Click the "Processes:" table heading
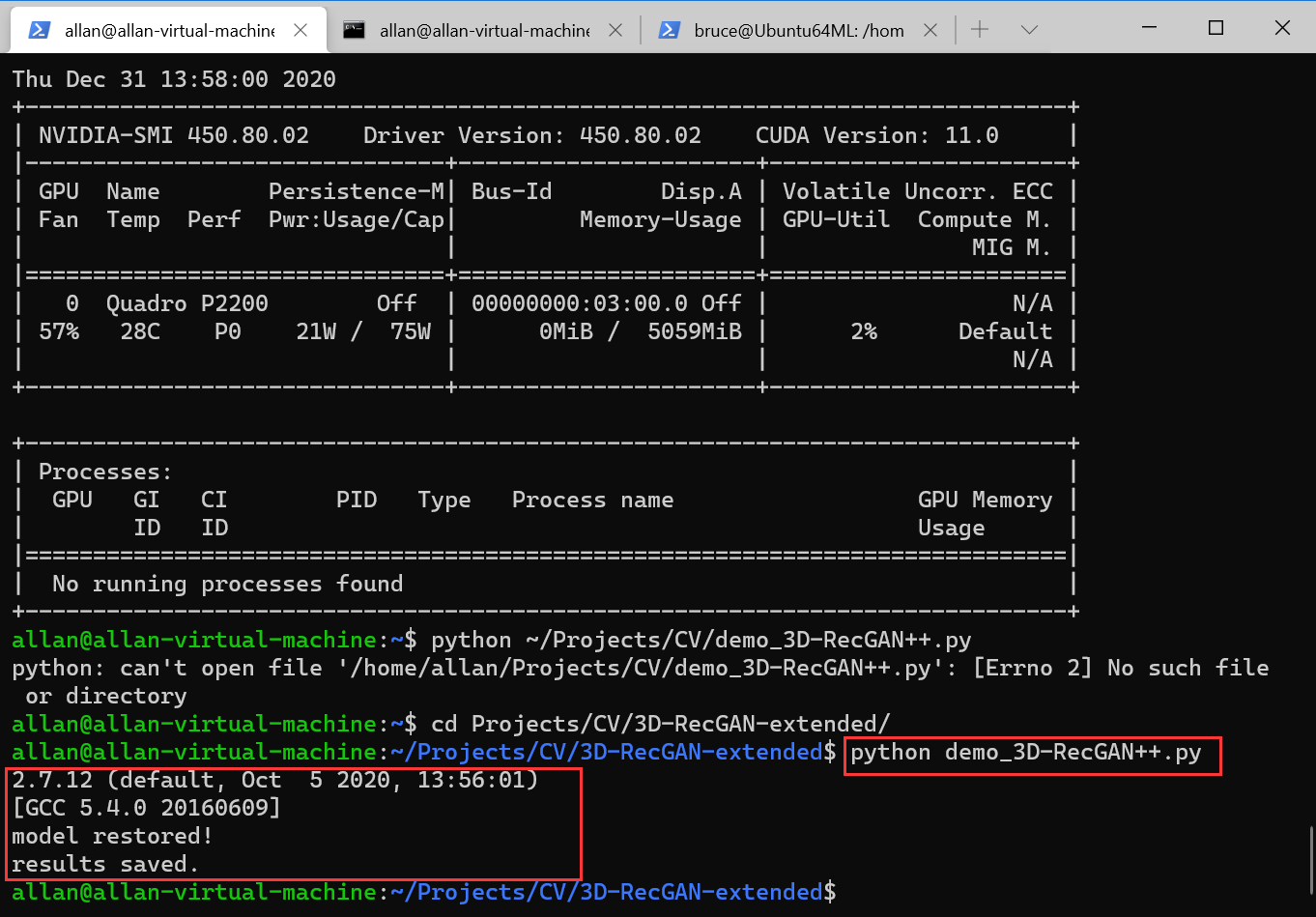 [105, 472]
